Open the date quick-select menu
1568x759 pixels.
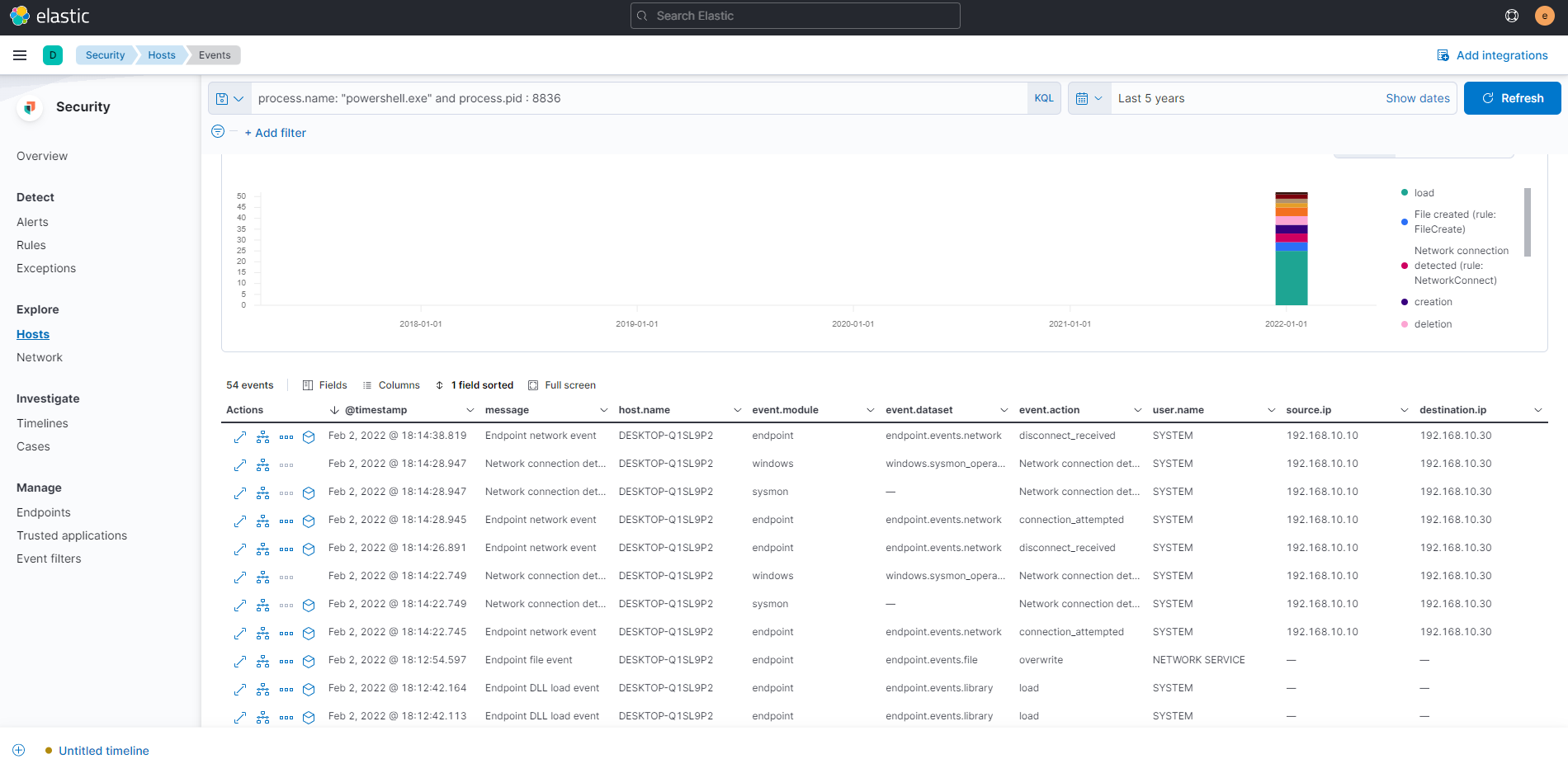(1089, 98)
